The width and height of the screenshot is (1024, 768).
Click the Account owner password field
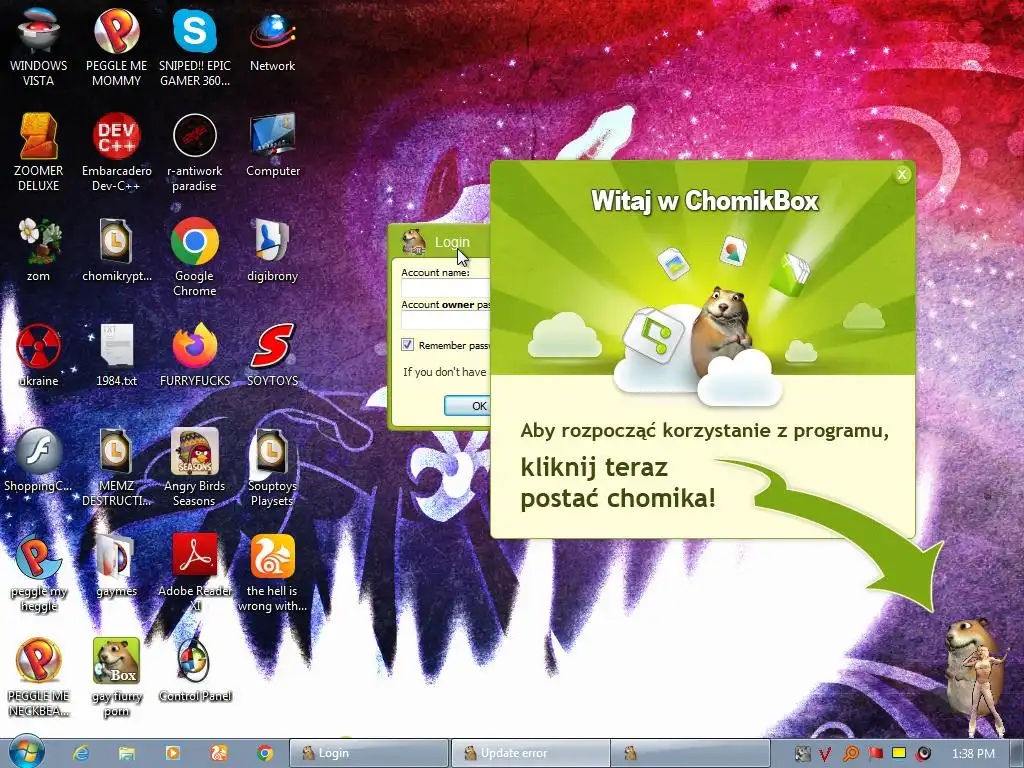(445, 320)
